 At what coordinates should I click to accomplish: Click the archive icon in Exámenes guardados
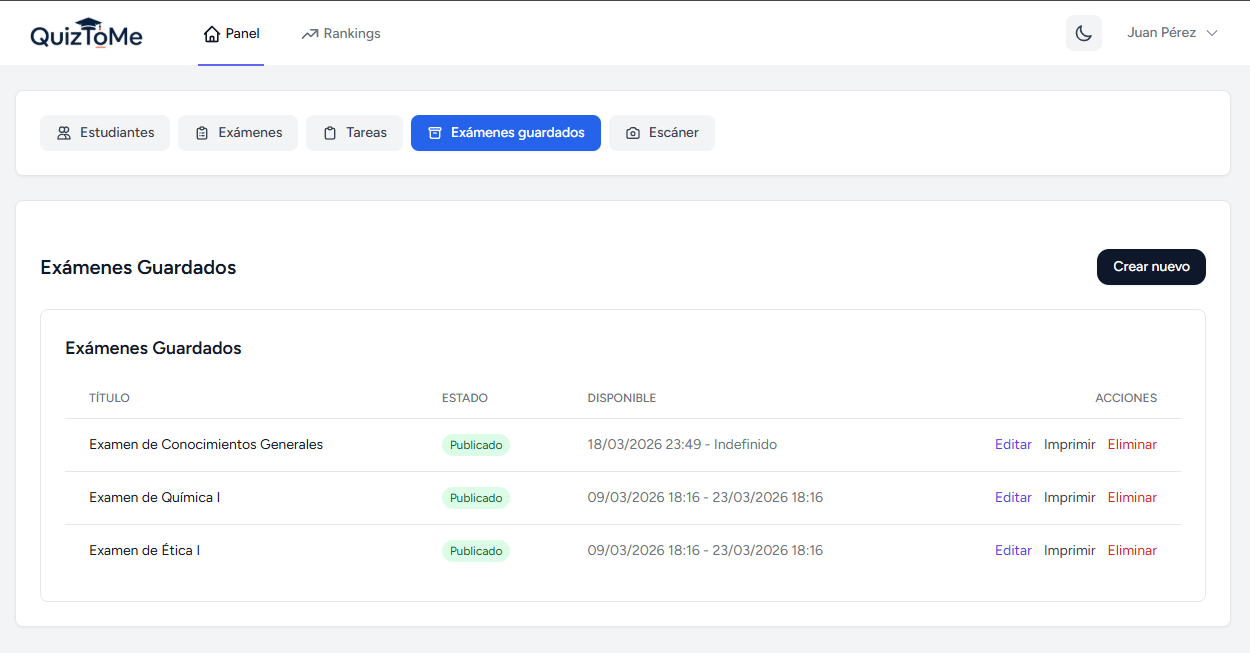[x=435, y=133]
